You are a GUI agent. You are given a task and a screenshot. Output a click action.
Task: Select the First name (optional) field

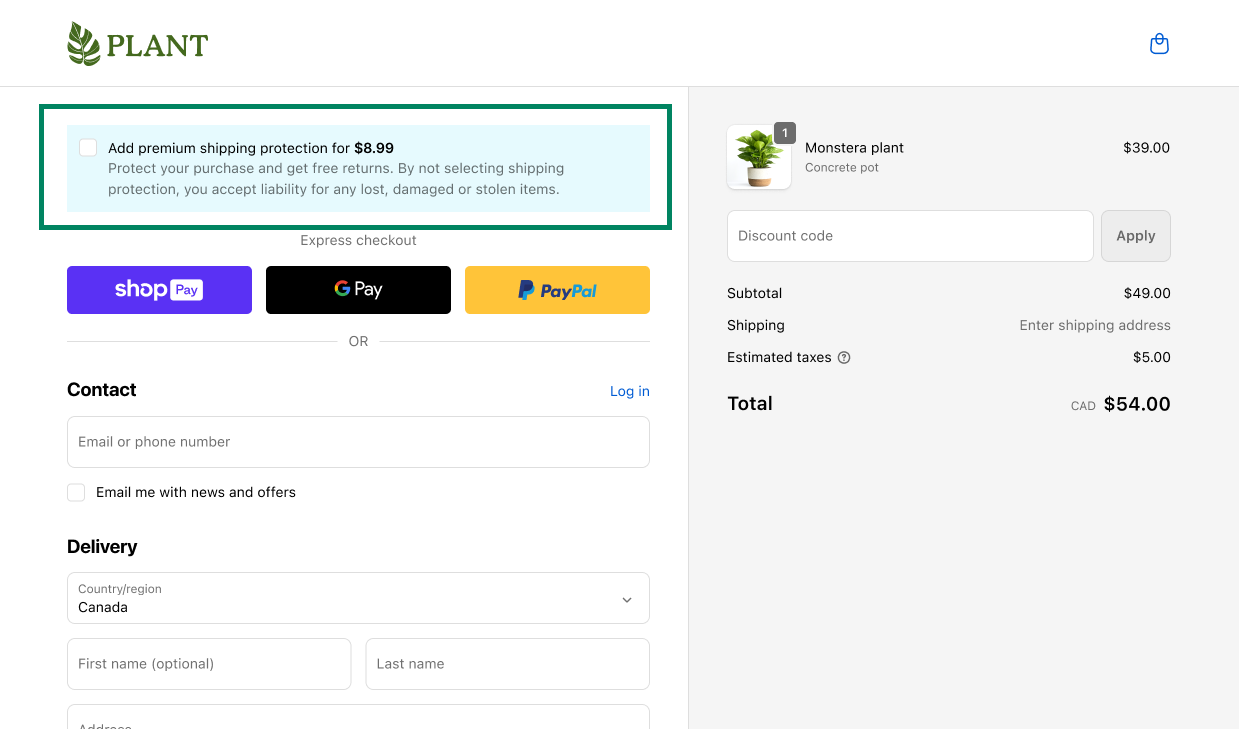coord(209,664)
